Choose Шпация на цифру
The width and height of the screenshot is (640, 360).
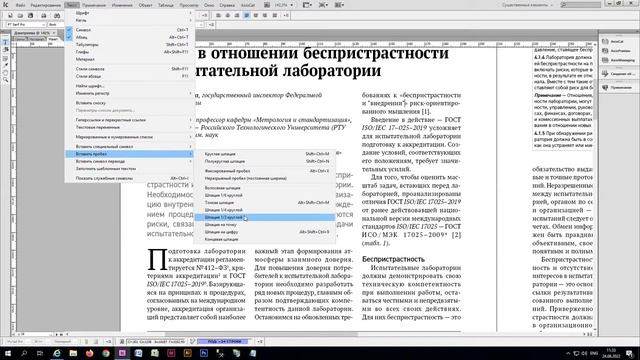(x=264, y=232)
